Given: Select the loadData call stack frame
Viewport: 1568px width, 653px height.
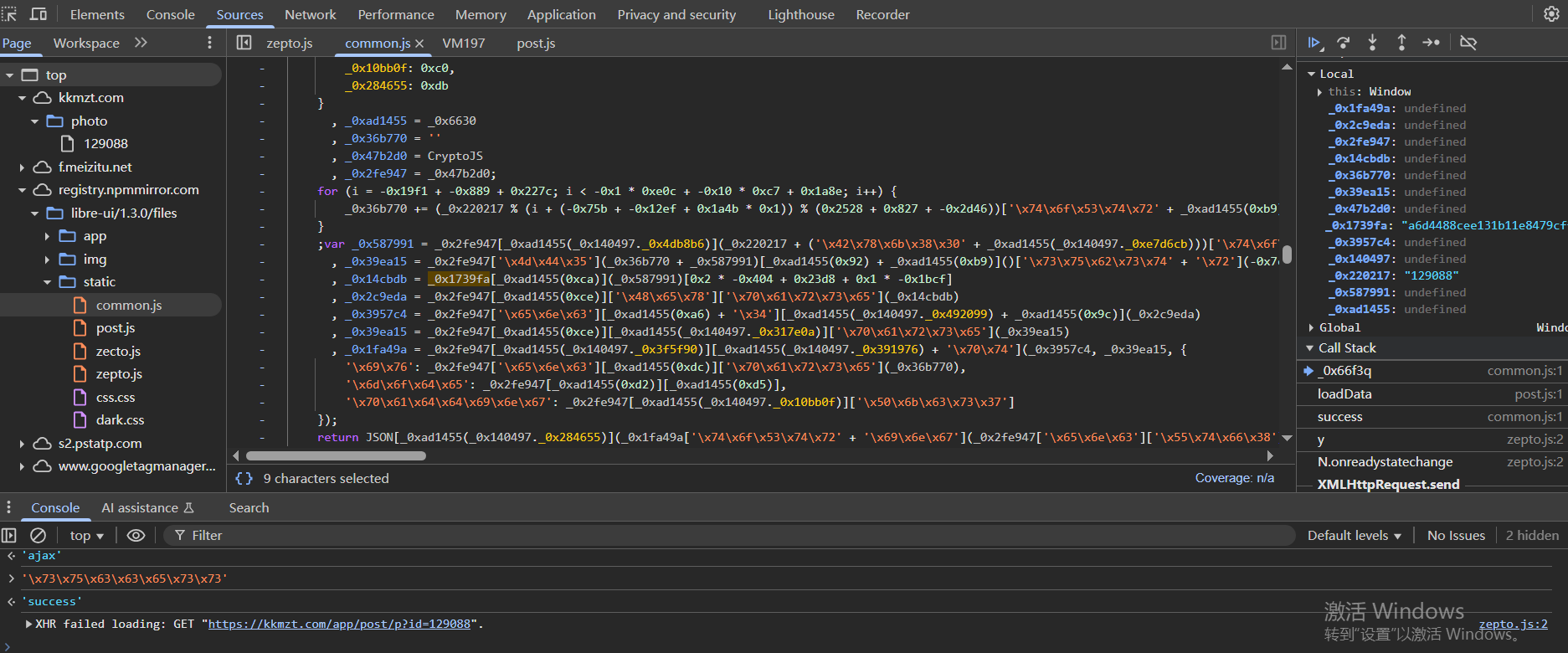Looking at the screenshot, I should [x=1344, y=393].
